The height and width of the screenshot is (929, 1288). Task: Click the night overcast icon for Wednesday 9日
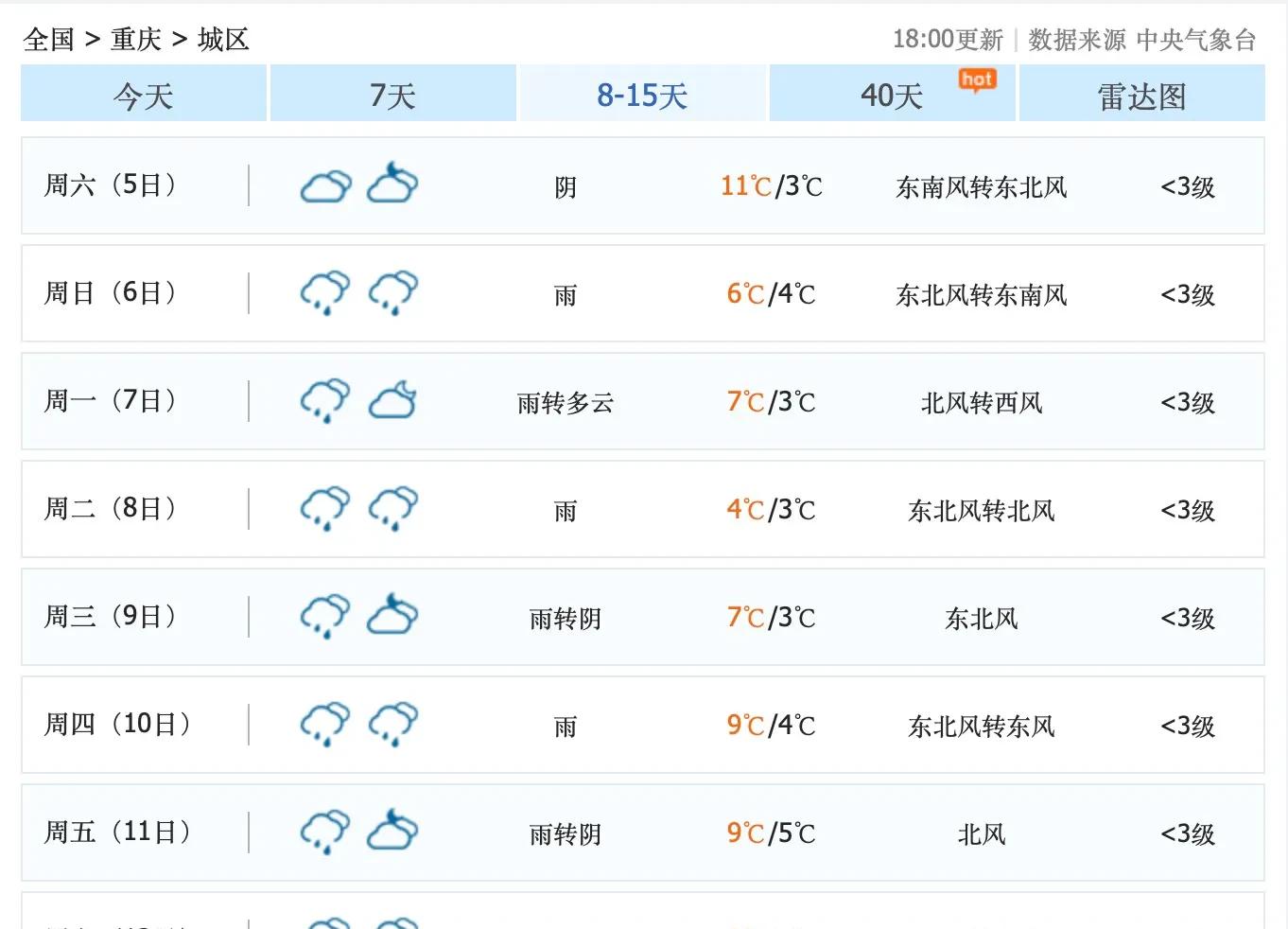tap(392, 615)
